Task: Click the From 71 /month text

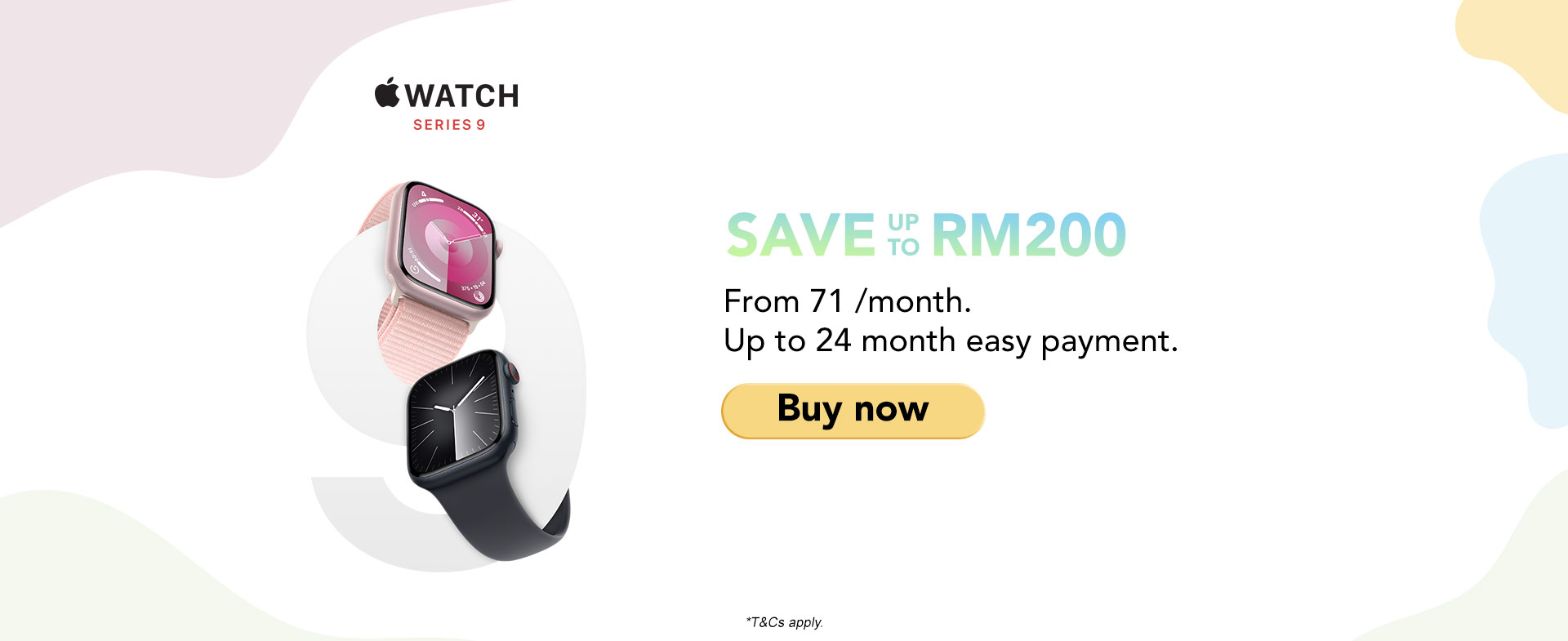Action: click(848, 301)
